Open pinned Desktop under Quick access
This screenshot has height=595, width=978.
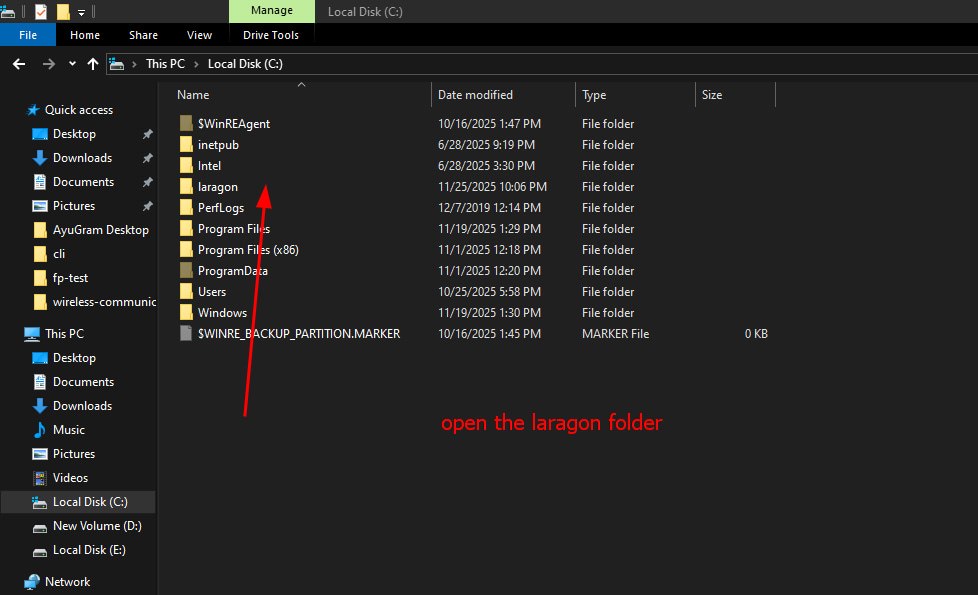(x=74, y=134)
